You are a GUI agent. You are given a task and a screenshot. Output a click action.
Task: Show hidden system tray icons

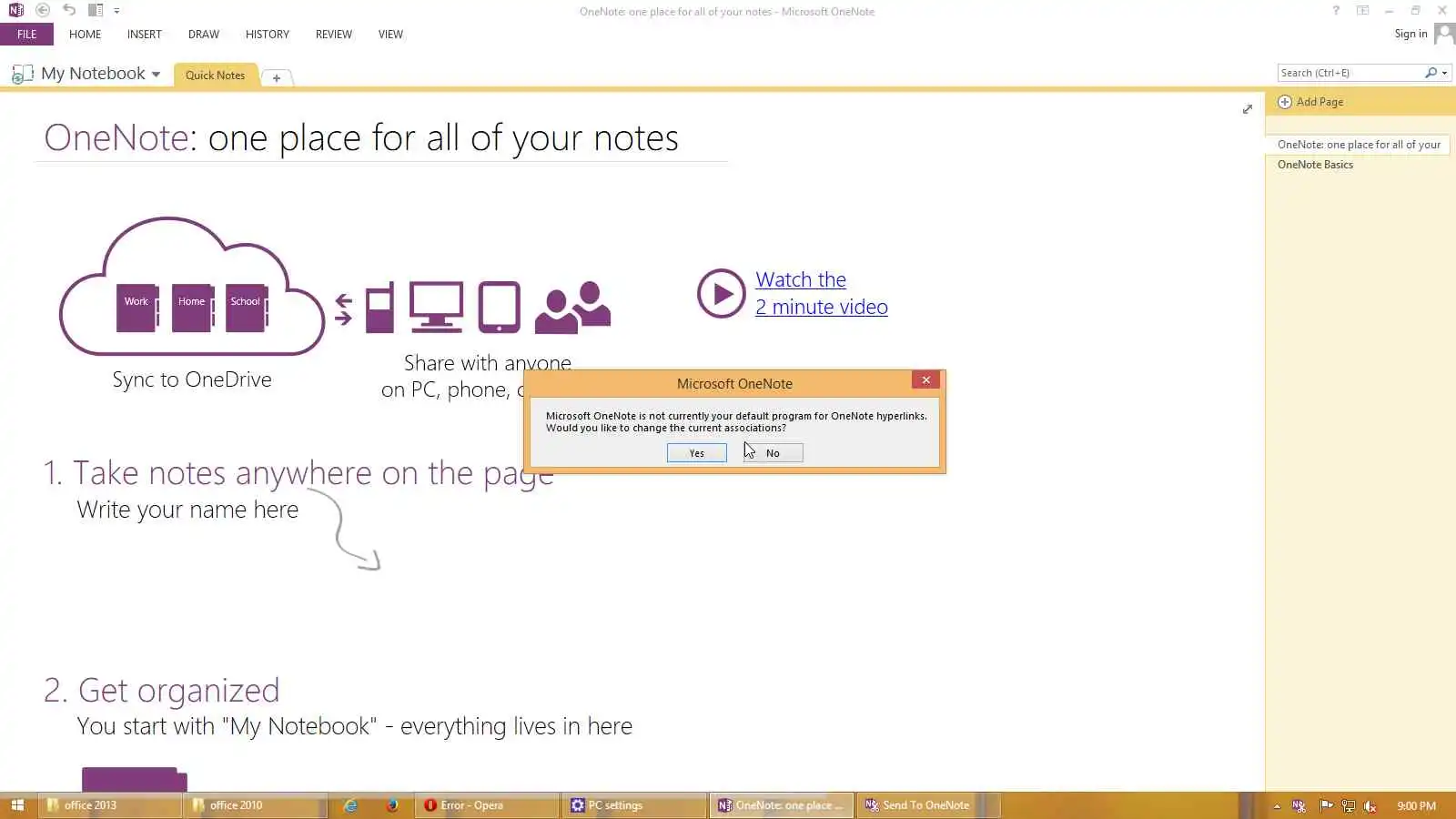[1277, 806]
